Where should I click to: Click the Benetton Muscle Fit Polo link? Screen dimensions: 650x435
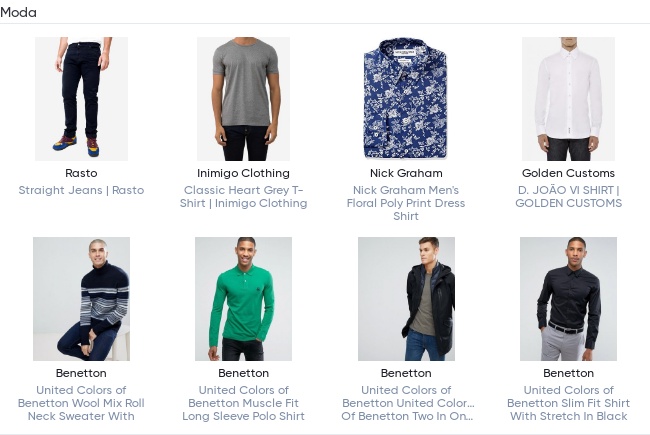tap(243, 403)
